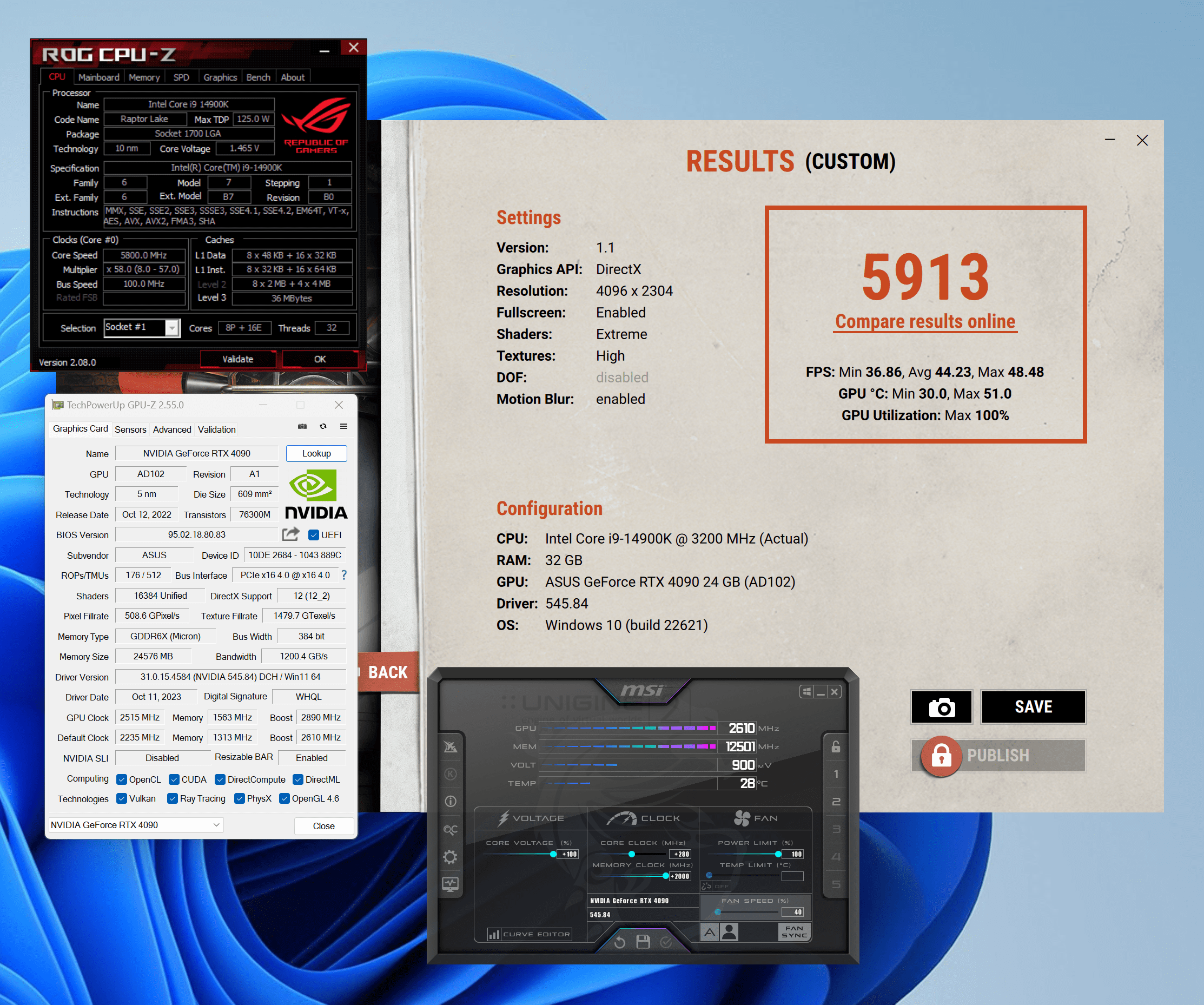The height and width of the screenshot is (1005, 1204).
Task: Click GPU-Z Close button
Action: point(324,826)
